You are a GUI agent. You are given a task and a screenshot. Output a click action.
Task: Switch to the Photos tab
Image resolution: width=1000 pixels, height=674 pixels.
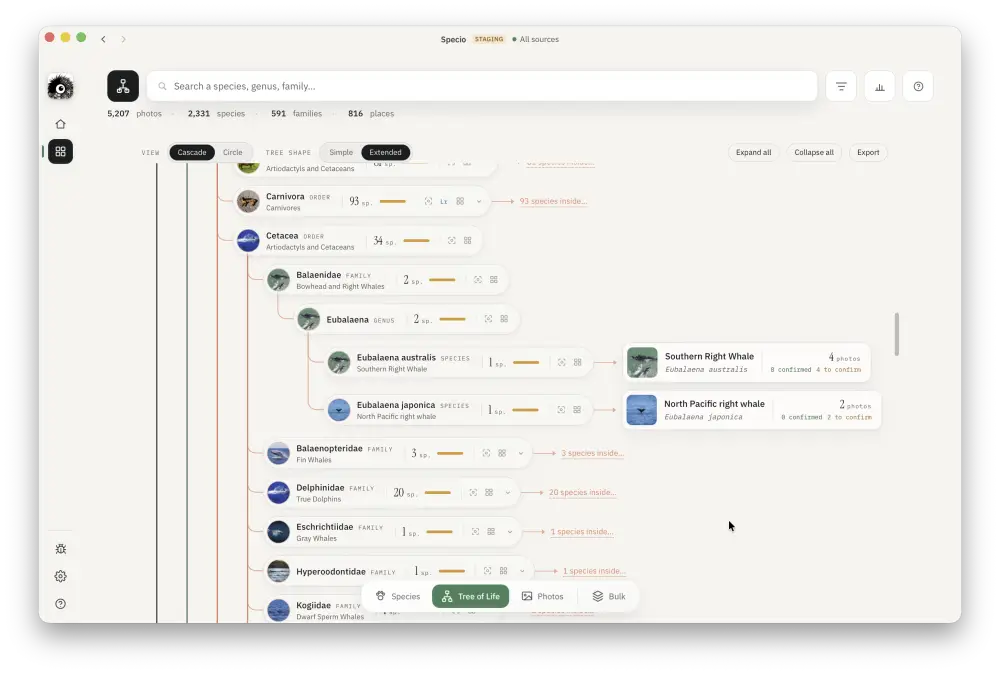coord(543,596)
